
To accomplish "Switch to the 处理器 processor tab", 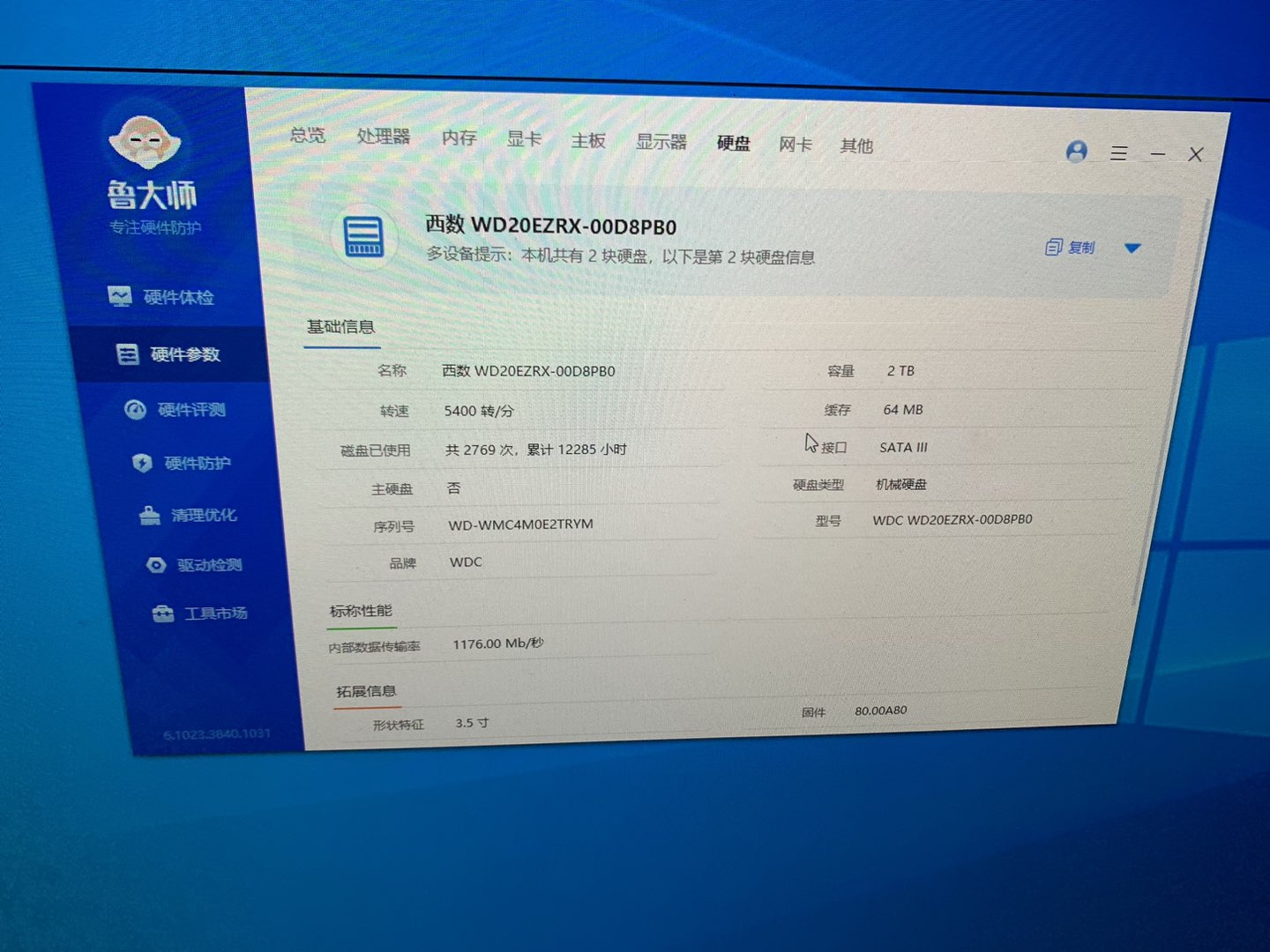I will pos(384,137).
